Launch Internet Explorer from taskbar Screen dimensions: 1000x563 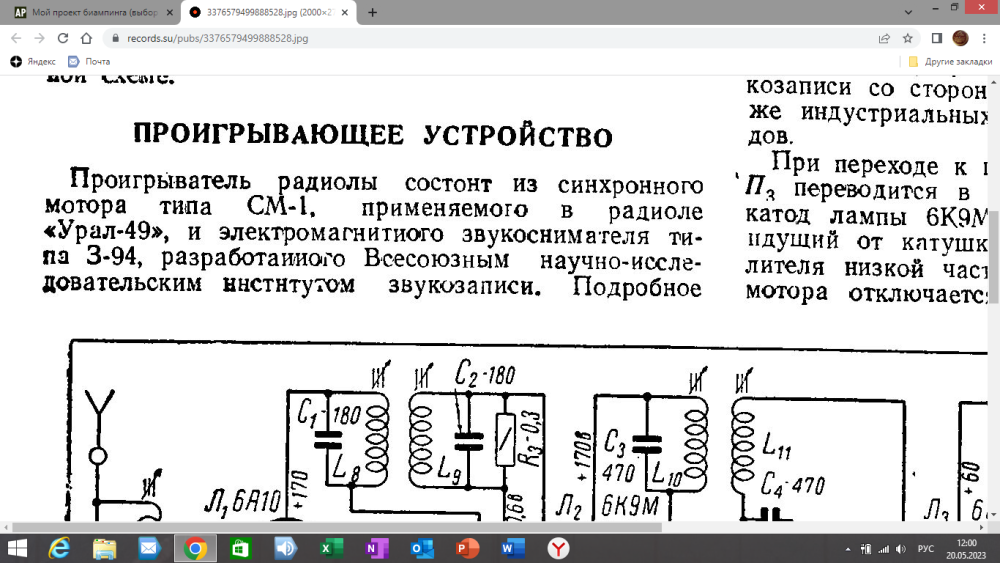tap(60, 548)
